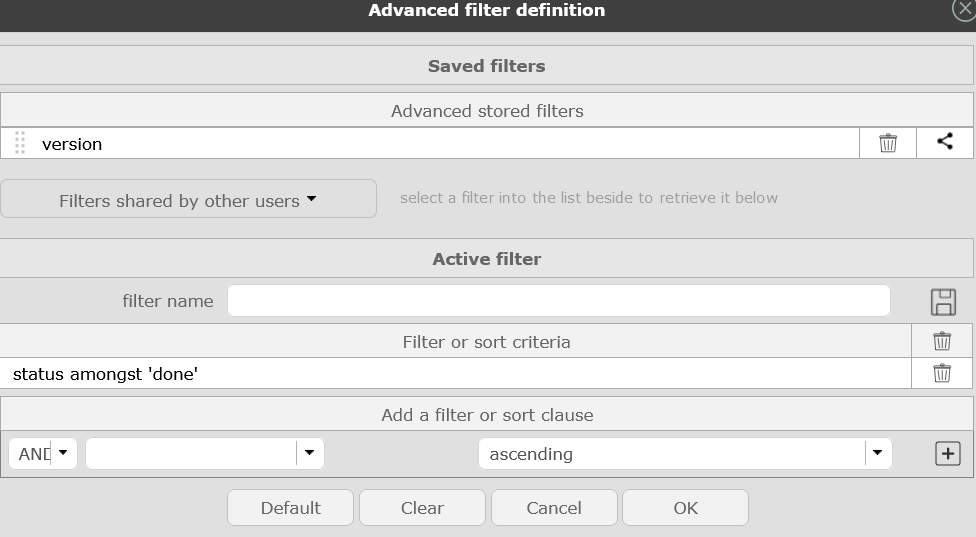This screenshot has height=537, width=976.
Task: Close the Advanced filter definition dialog
Action: [965, 8]
